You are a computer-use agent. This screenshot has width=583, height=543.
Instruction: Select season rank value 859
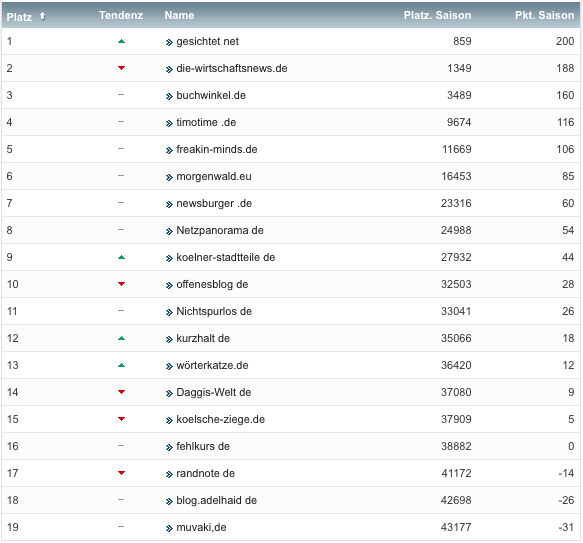pyautogui.click(x=462, y=41)
